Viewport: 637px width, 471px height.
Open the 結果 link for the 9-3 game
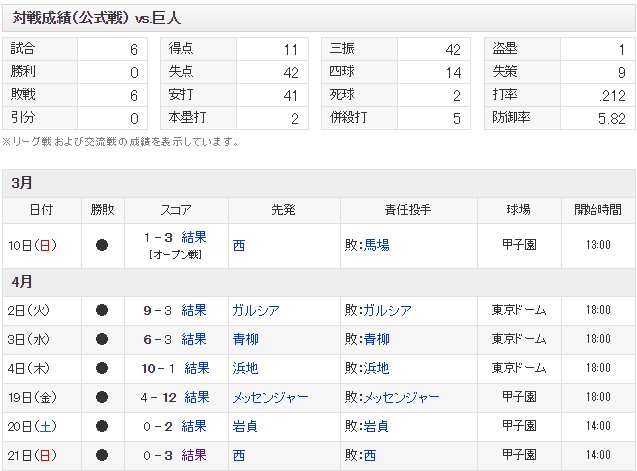pyautogui.click(x=194, y=310)
